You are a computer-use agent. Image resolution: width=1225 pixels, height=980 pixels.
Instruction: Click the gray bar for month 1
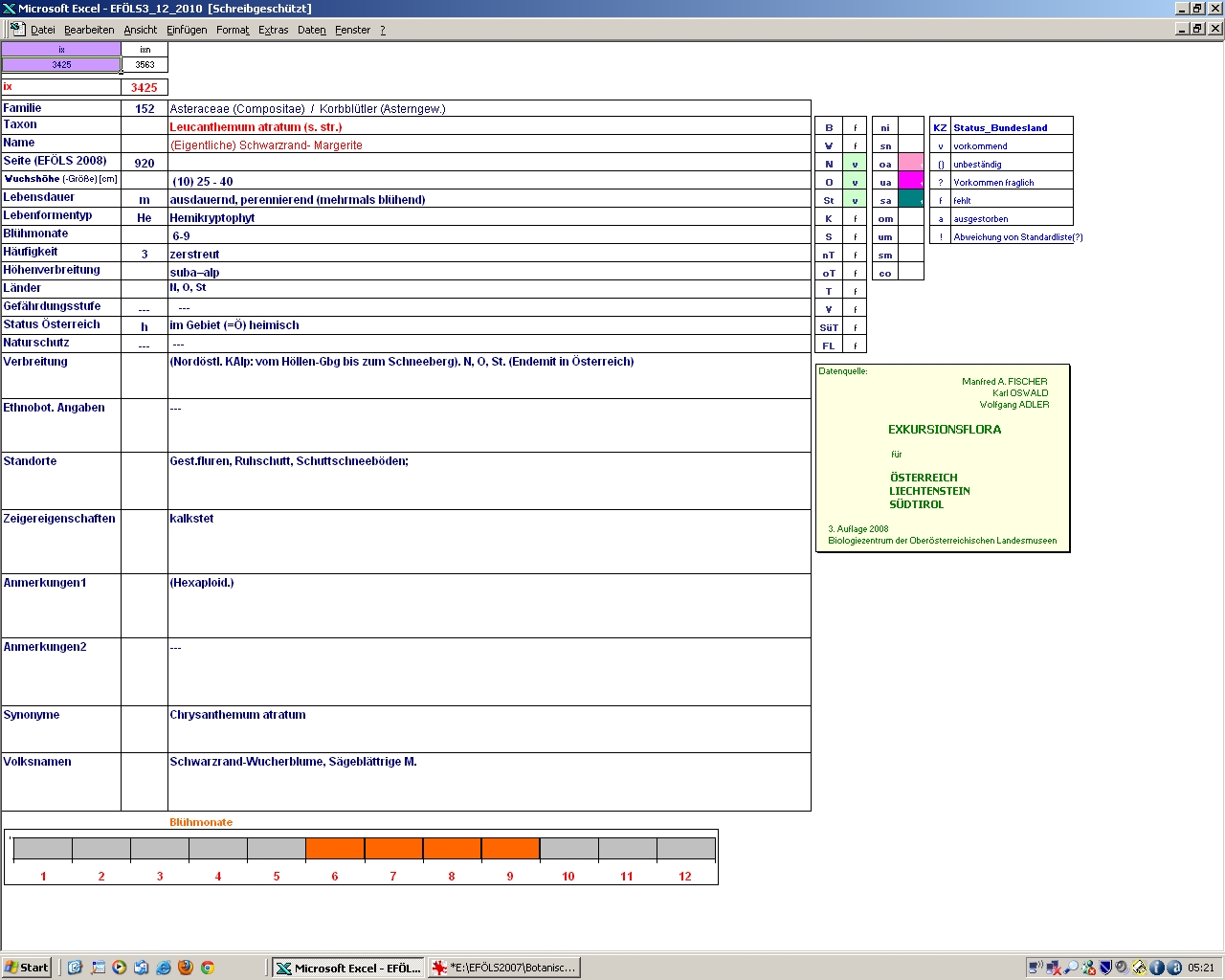point(43,848)
